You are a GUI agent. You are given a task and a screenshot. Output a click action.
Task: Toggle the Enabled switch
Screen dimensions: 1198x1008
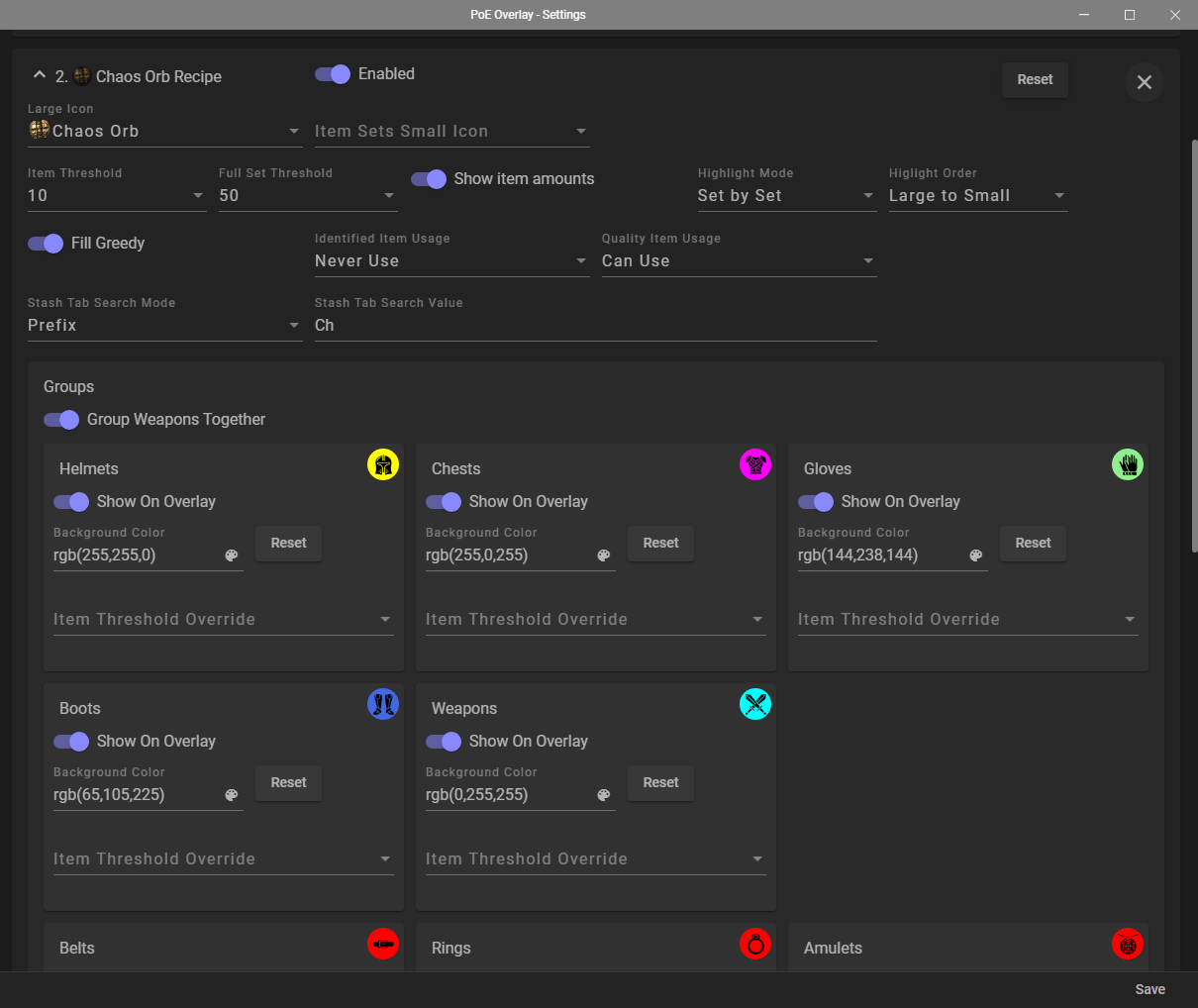coord(333,74)
